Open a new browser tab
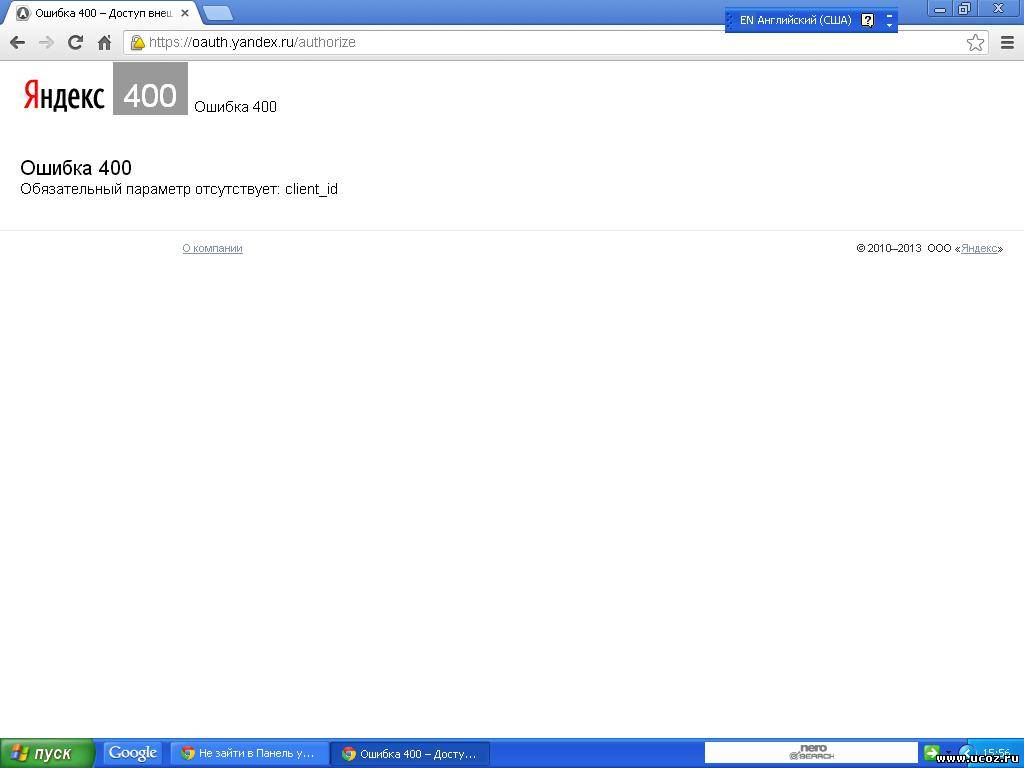This screenshot has height=768, width=1024. [x=218, y=13]
